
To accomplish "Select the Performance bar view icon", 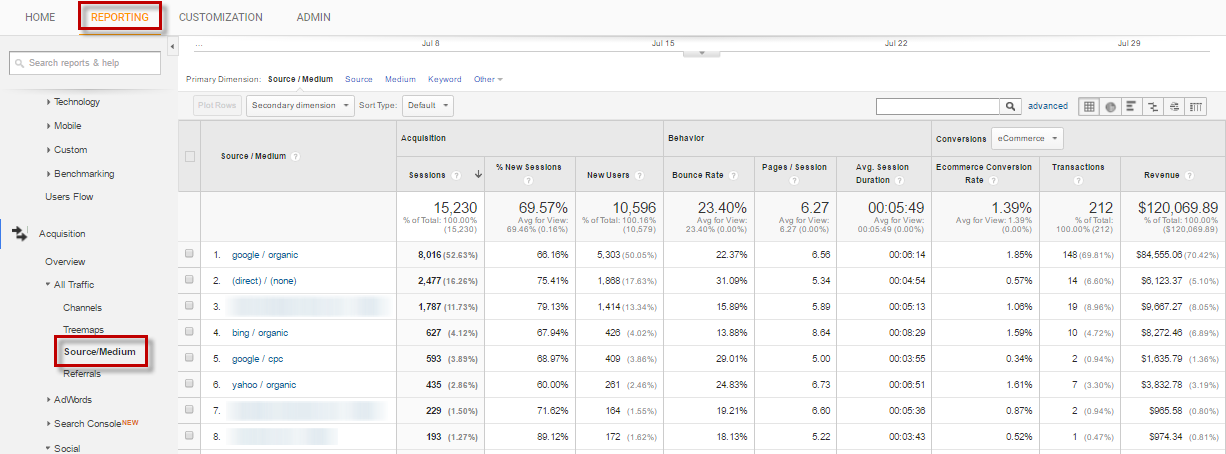I will (x=1132, y=106).
